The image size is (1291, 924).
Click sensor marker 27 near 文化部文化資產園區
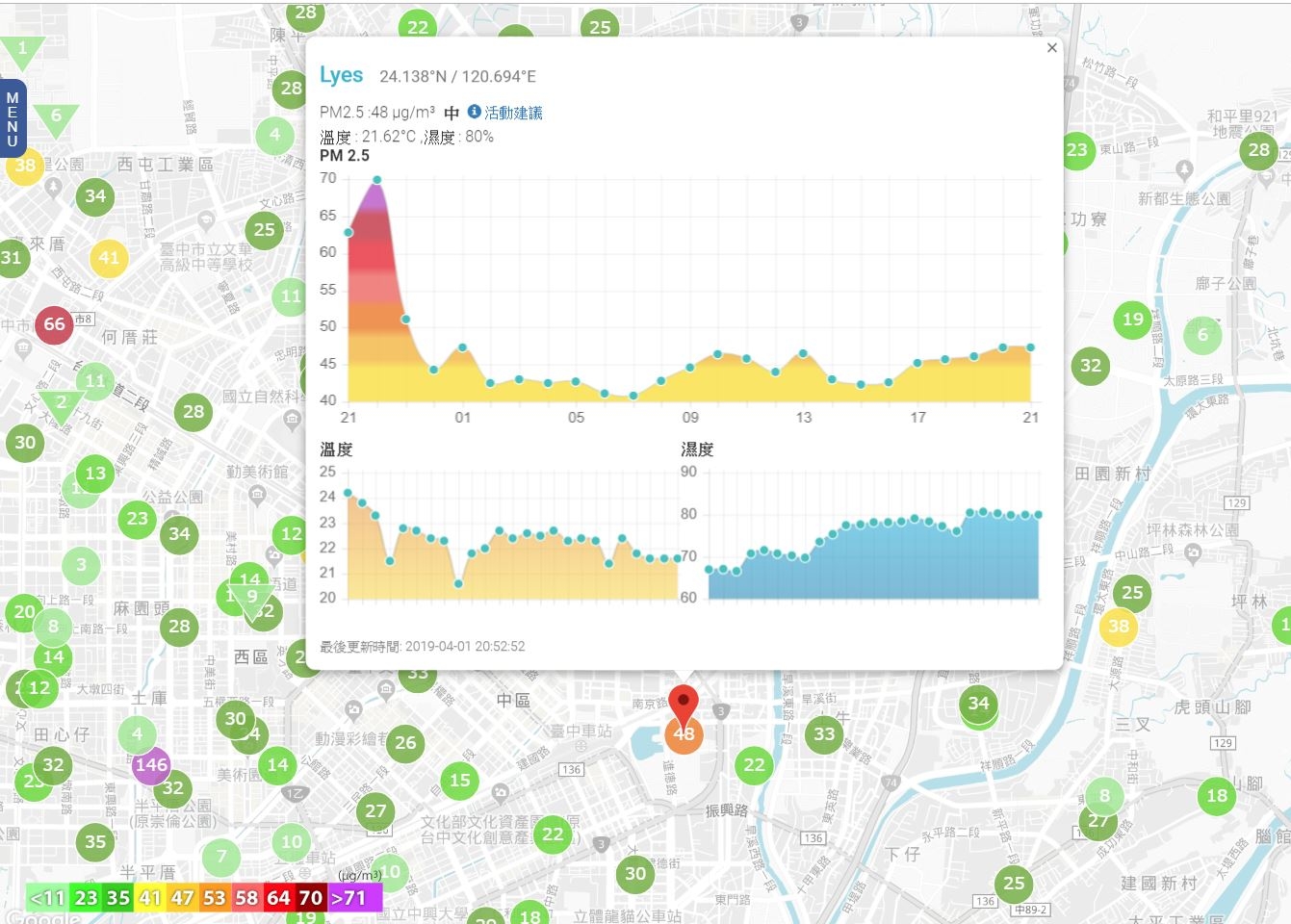375,810
